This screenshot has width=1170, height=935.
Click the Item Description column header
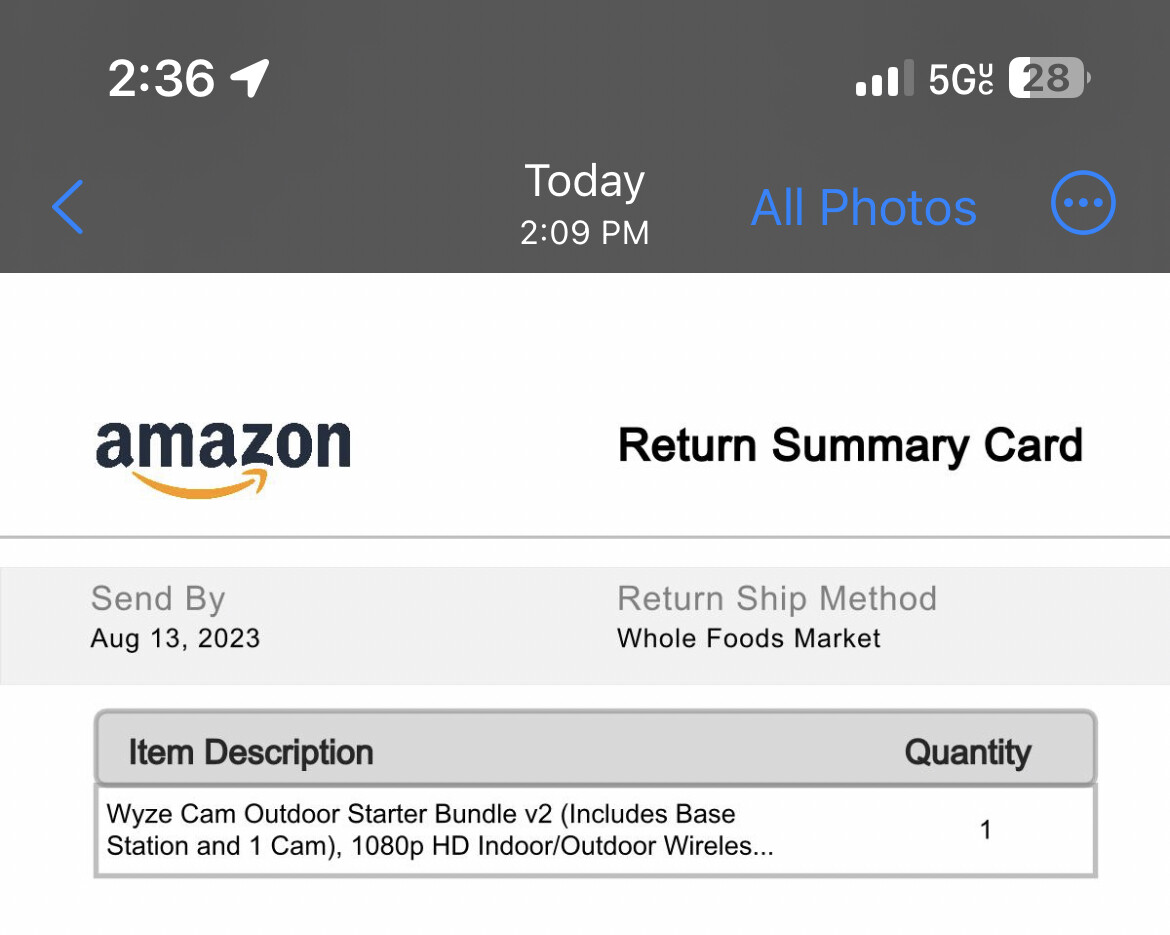click(x=251, y=752)
